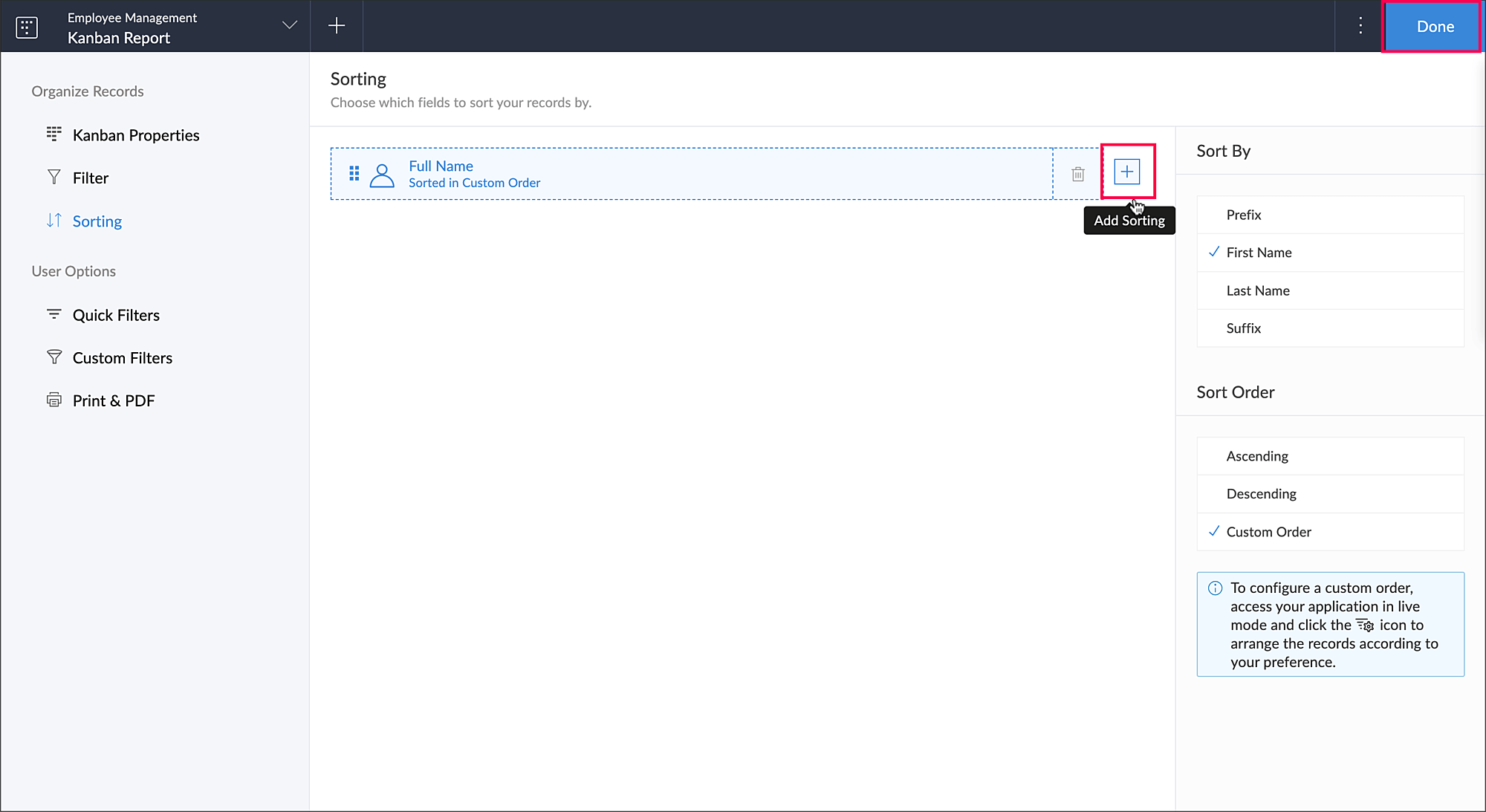
Task: Click the app grid icon in header
Action: coord(27,27)
